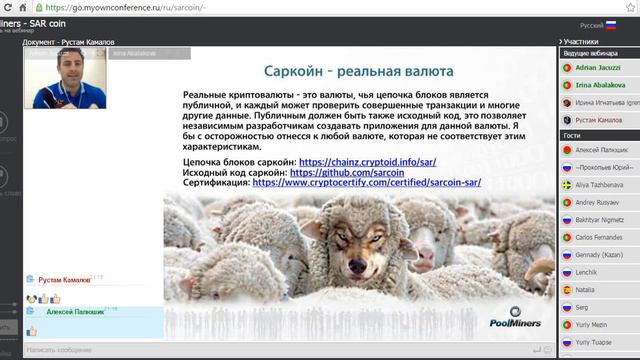
Task: Select the browser address bar URL
Action: [126, 7]
